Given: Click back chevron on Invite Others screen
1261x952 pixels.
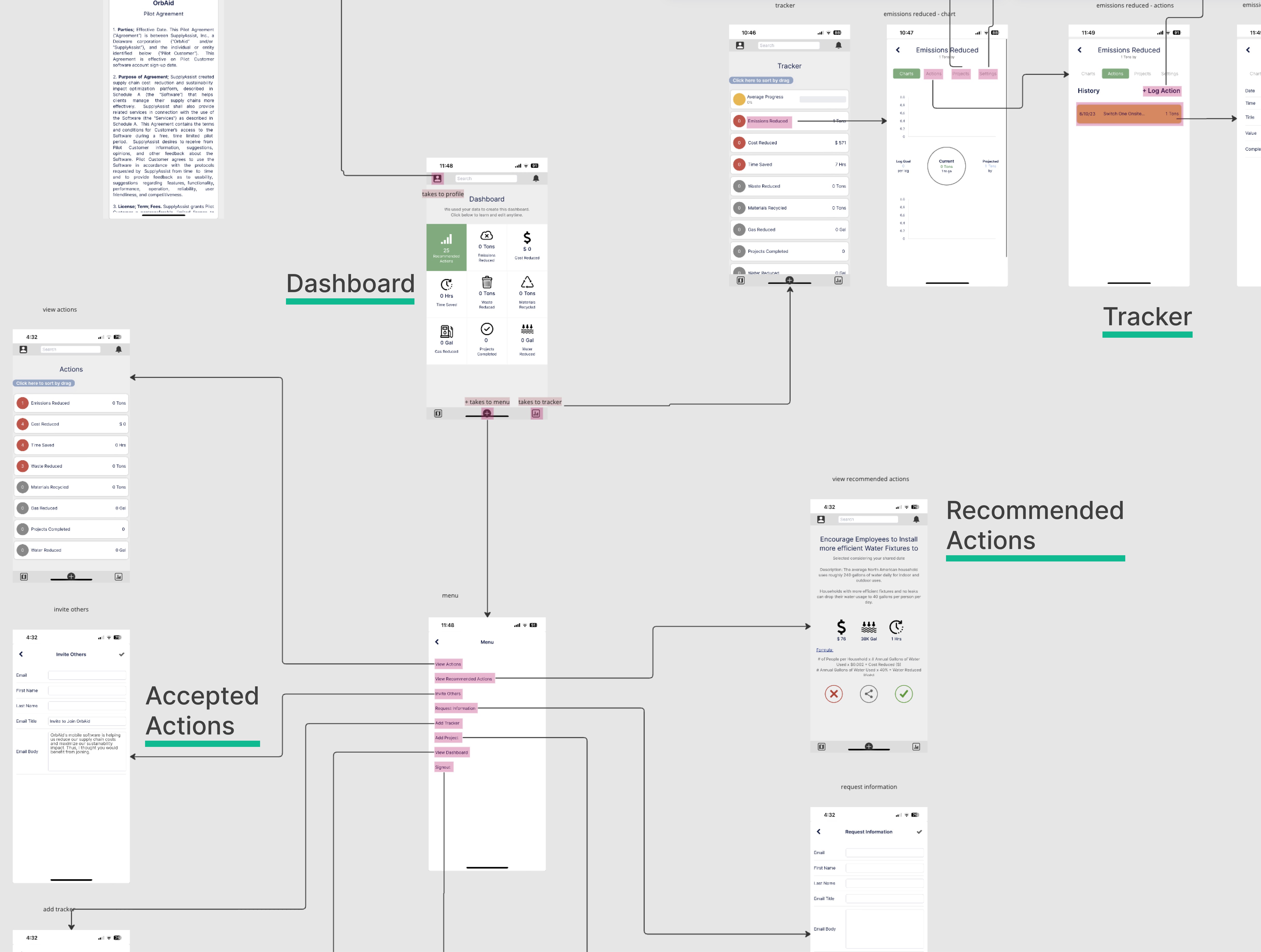Looking at the screenshot, I should [x=21, y=654].
